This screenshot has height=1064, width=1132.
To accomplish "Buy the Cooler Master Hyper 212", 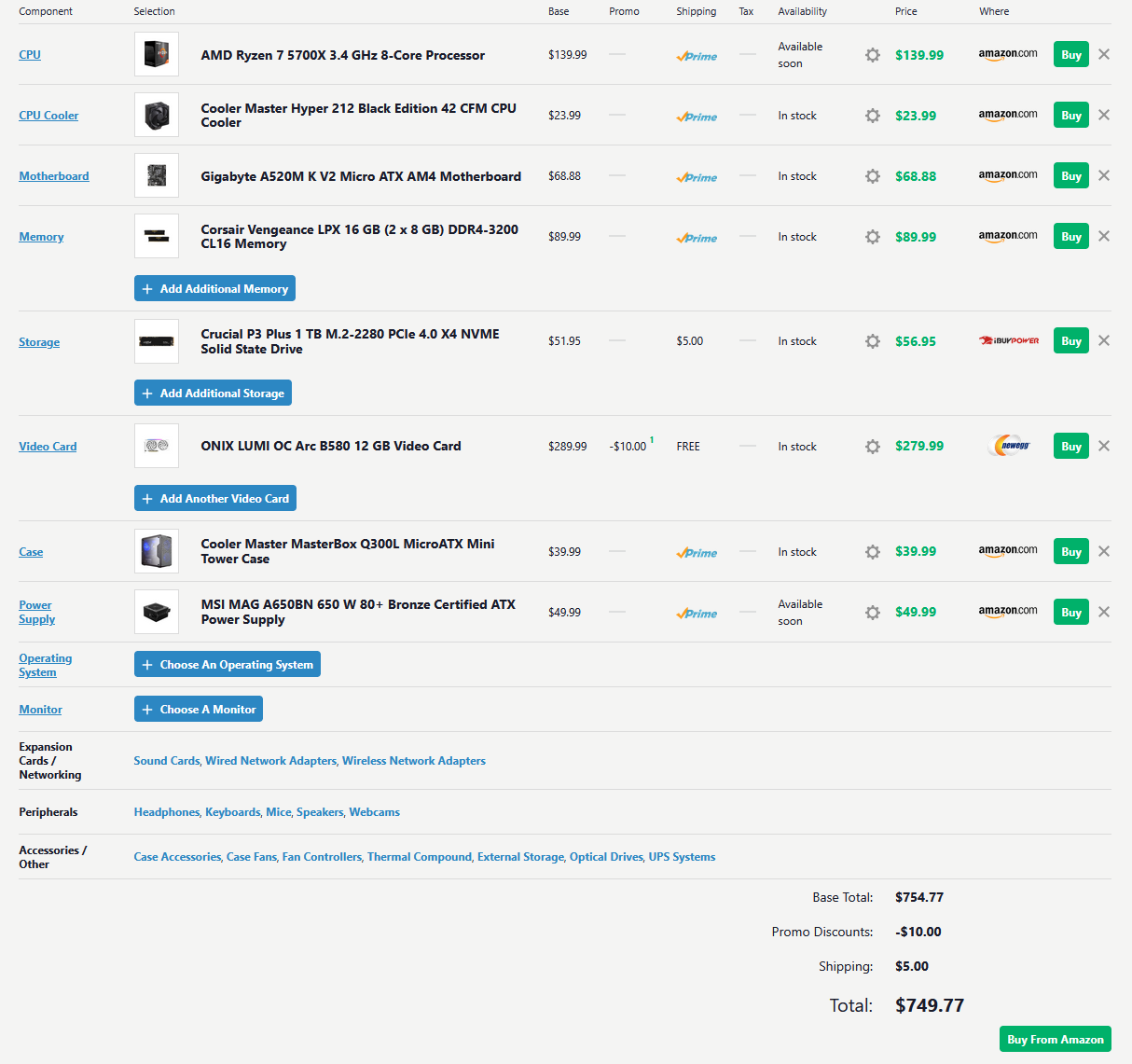I will click(x=1071, y=115).
